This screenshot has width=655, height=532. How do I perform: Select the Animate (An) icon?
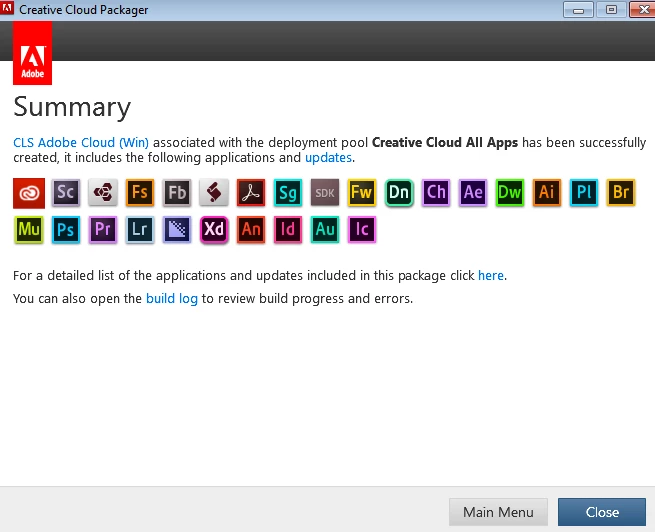[251, 229]
